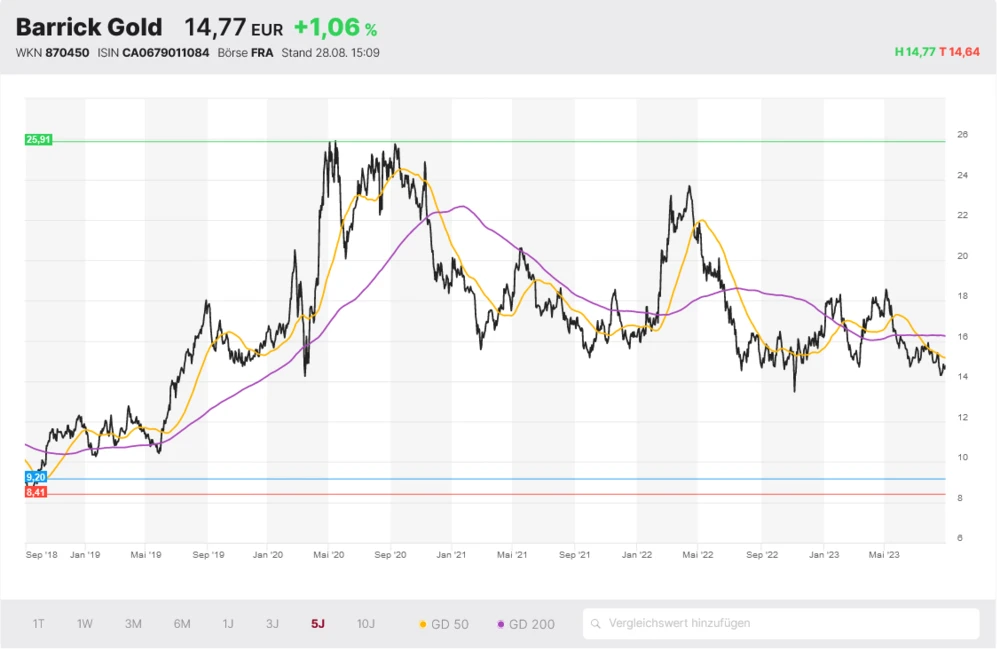Click the magnifier icon in search box
Image resolution: width=1000 pixels, height=650 pixels.
coord(597,624)
